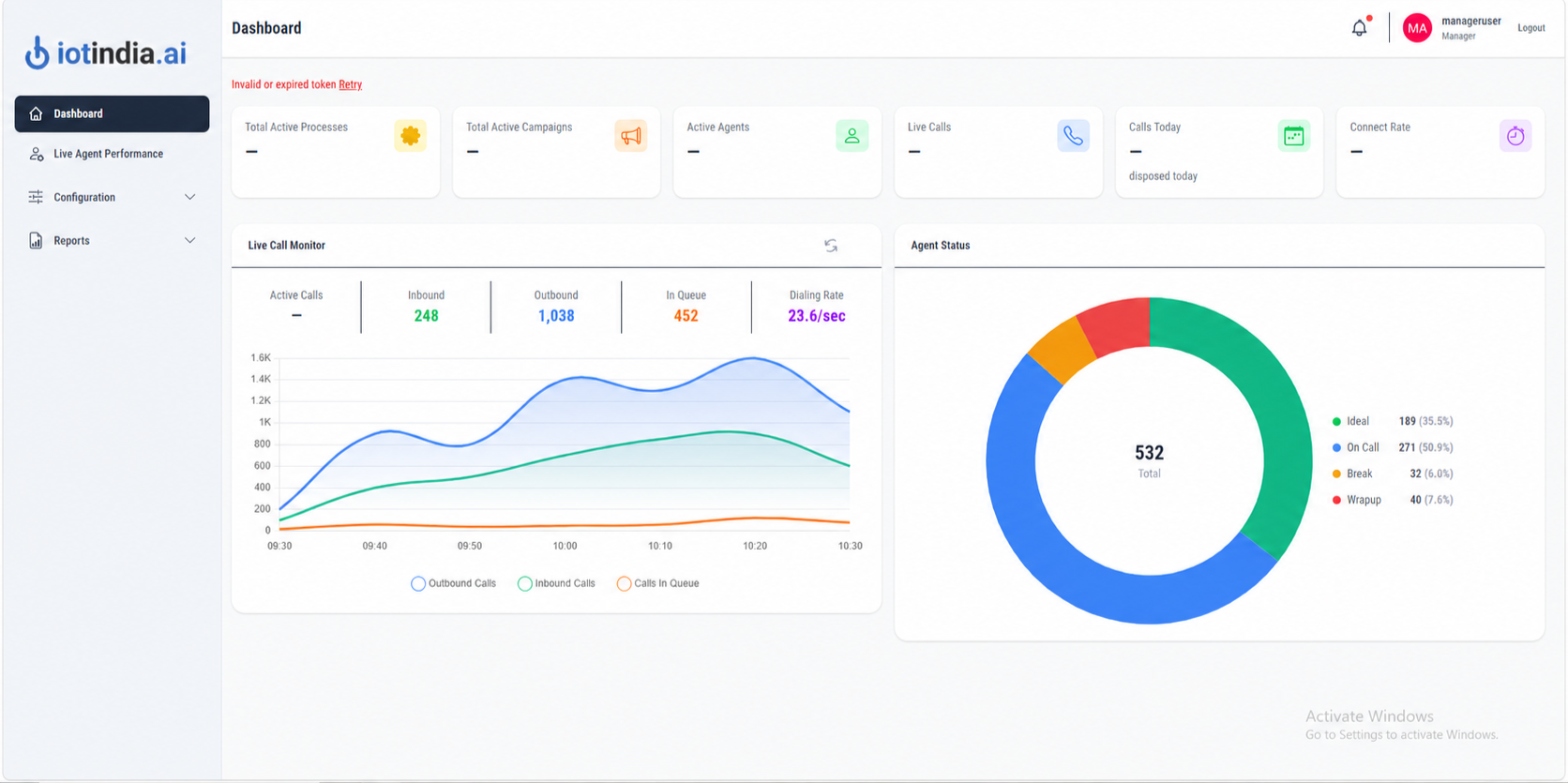Viewport: 1568px width, 783px height.
Task: Click the notification bell icon
Action: 1359,28
